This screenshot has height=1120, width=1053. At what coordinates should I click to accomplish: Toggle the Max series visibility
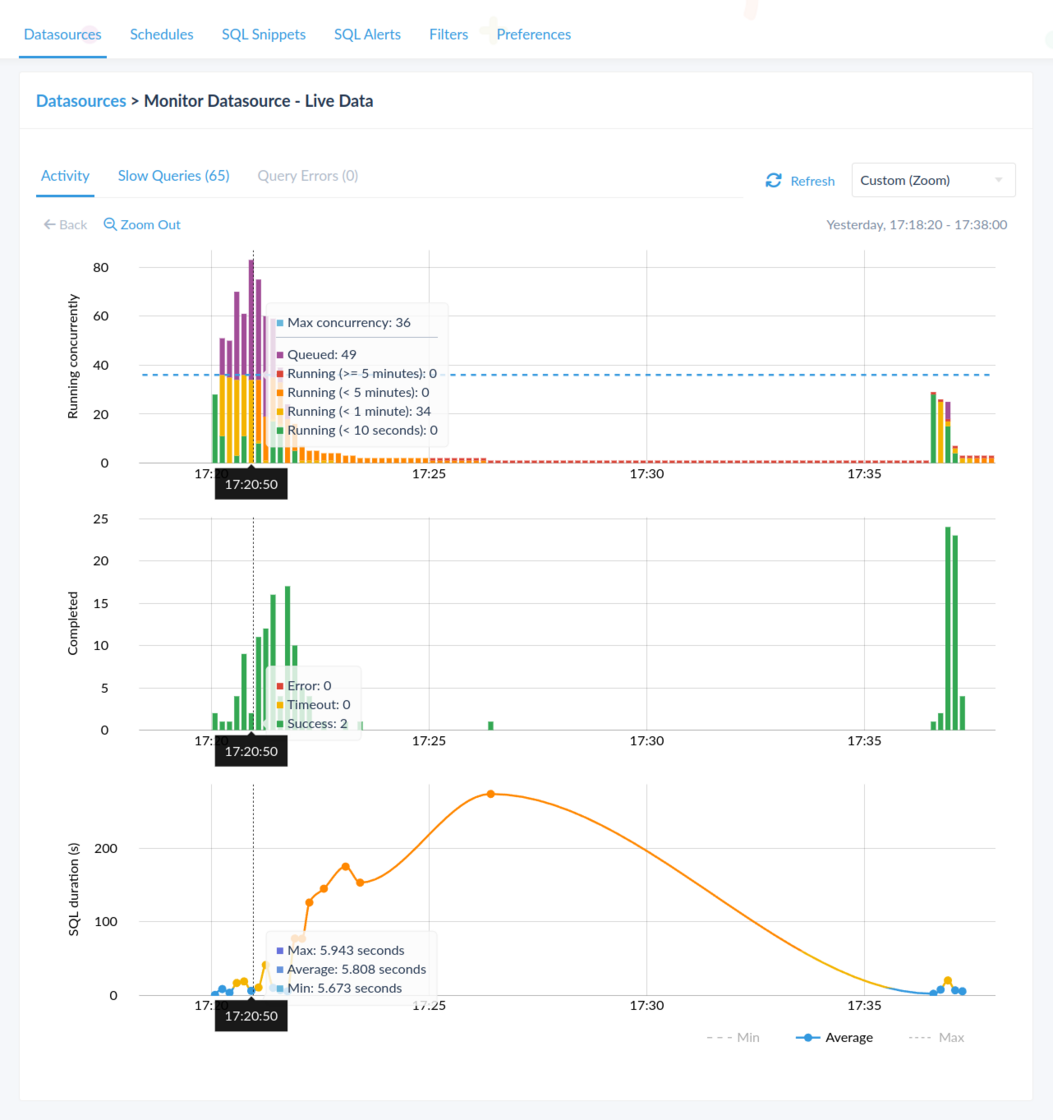point(937,1037)
